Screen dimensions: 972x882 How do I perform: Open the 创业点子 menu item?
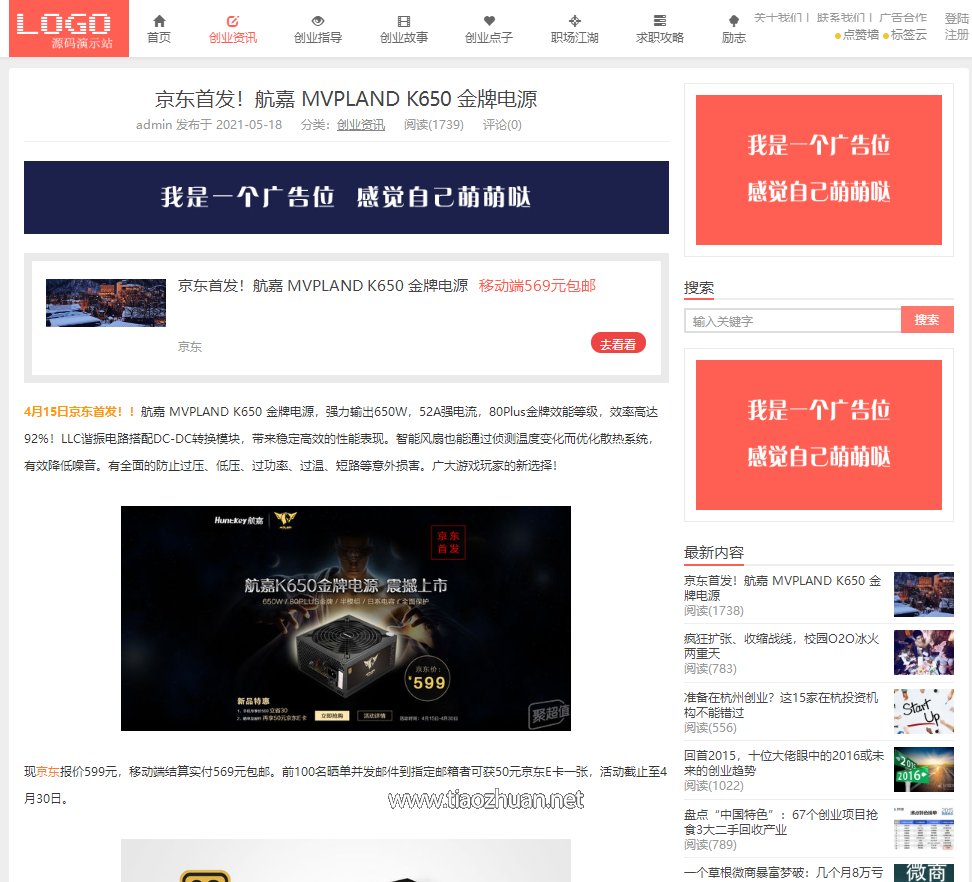pos(489,37)
